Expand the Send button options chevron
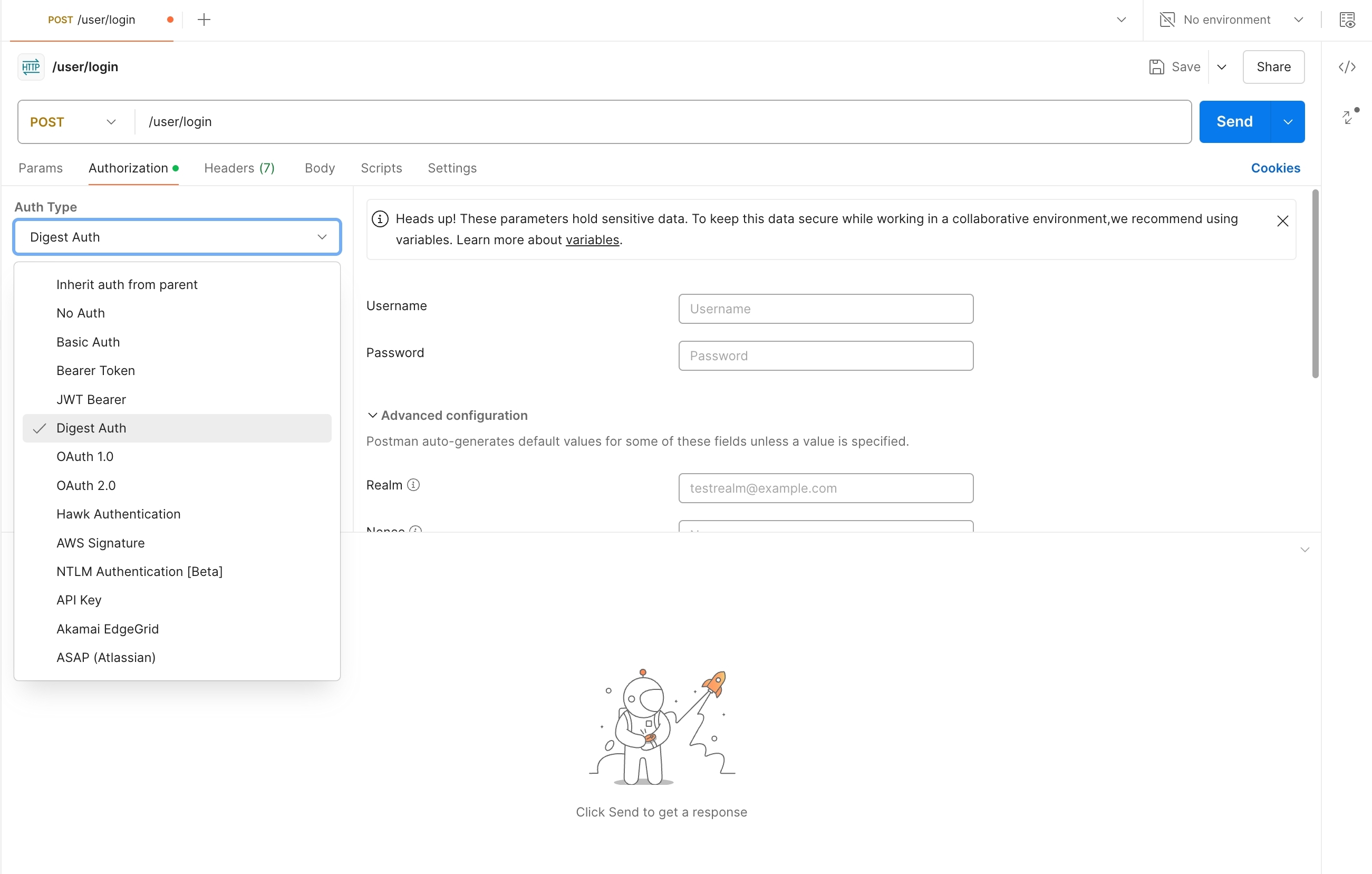 click(1288, 121)
